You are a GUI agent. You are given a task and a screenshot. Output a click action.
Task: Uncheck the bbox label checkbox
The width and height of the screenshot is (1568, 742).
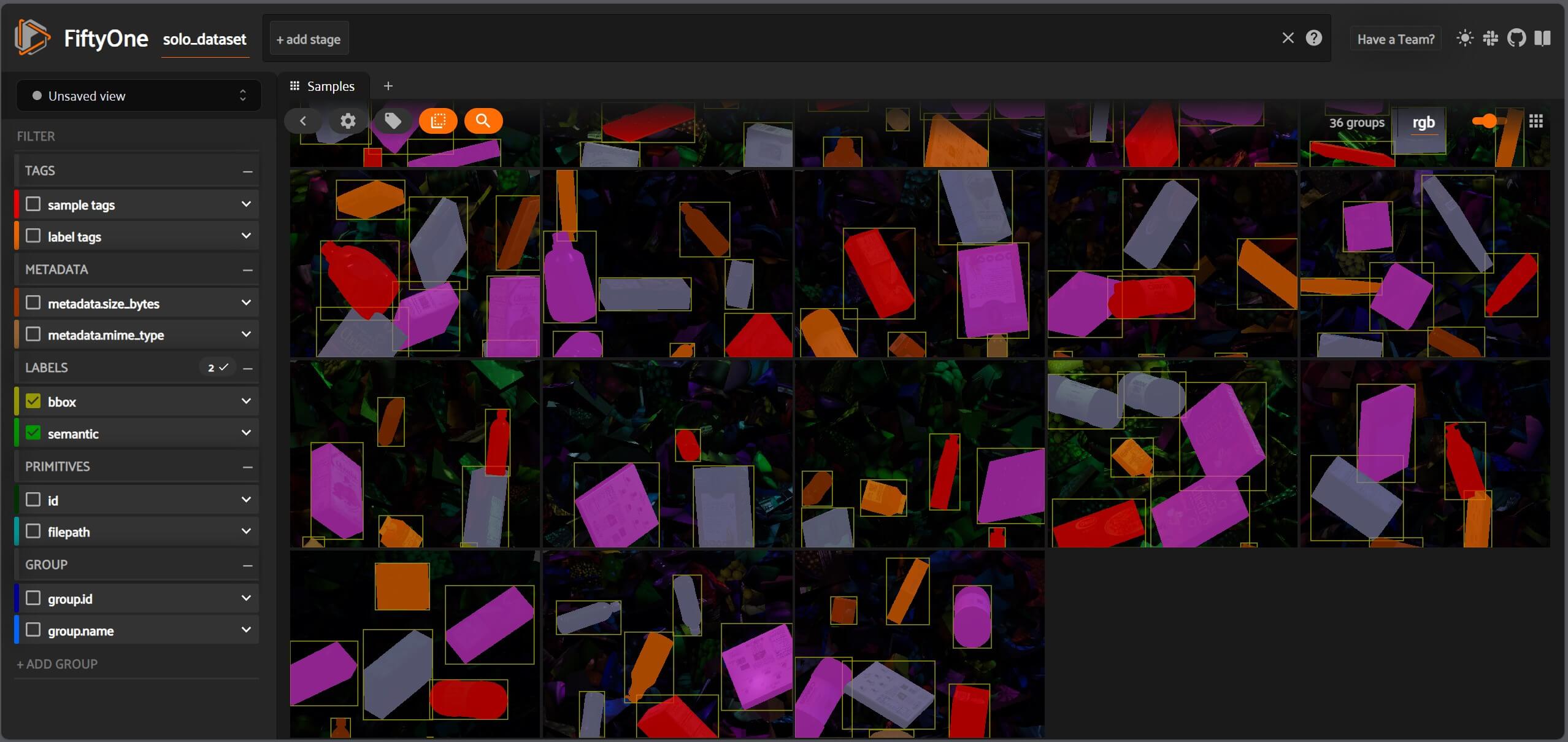pos(33,401)
